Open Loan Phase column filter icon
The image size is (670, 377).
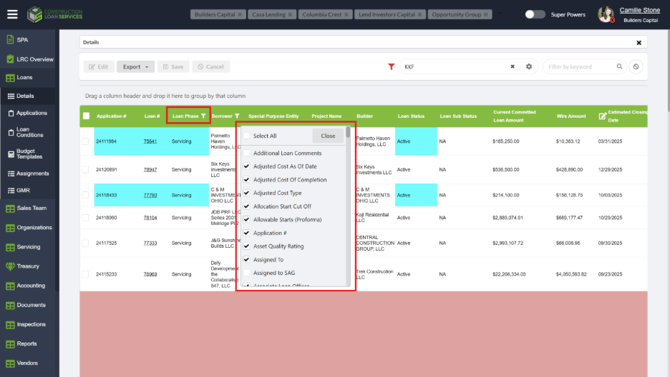203,116
